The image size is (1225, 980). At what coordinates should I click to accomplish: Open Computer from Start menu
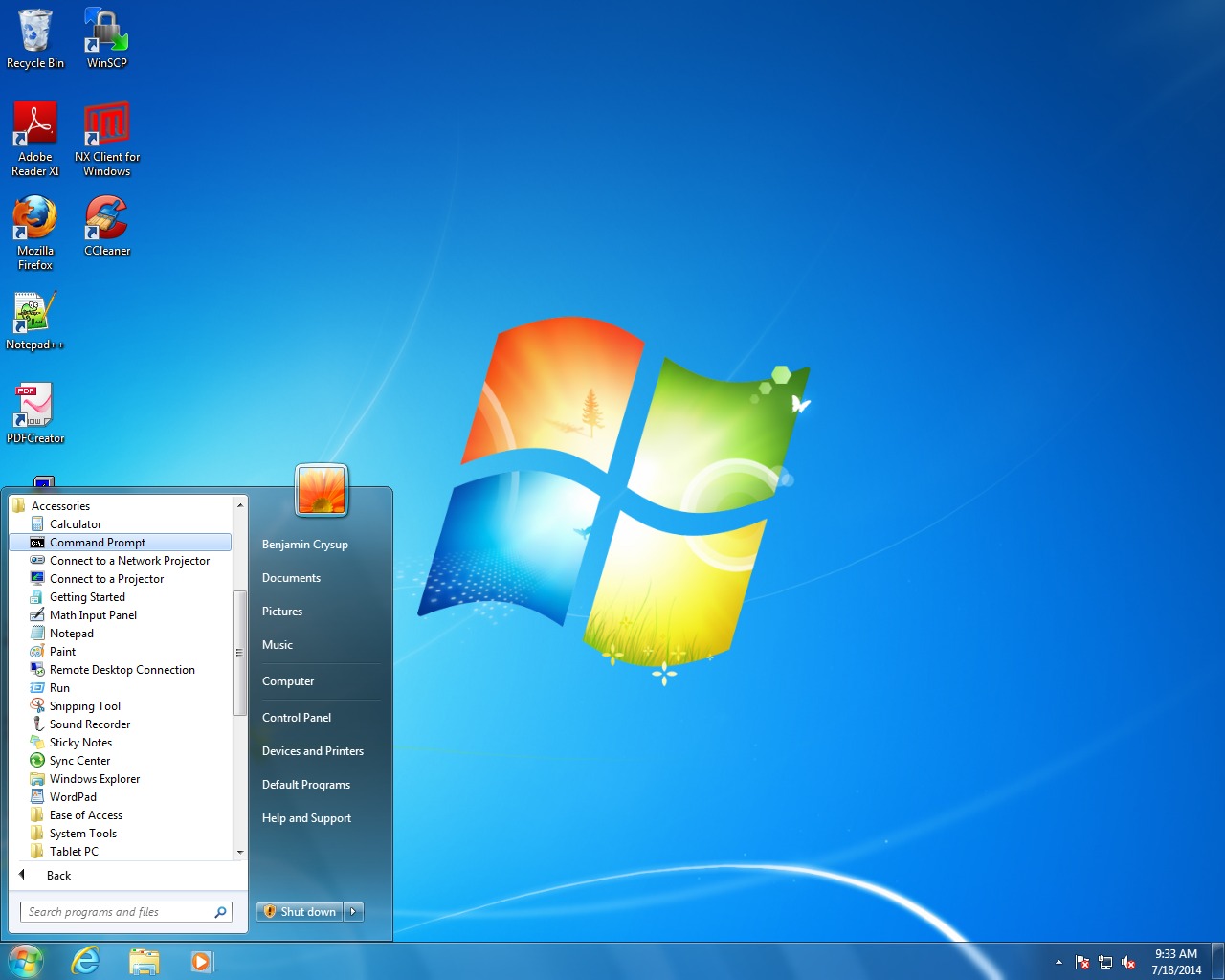tap(288, 681)
